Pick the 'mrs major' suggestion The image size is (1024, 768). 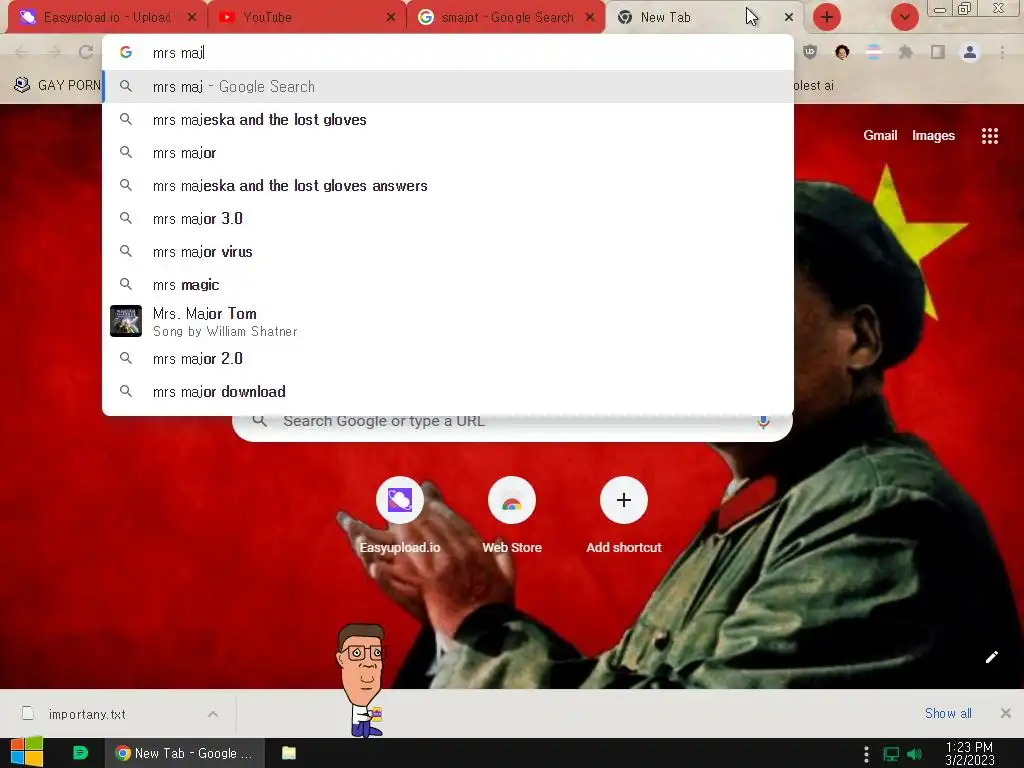tap(448, 153)
